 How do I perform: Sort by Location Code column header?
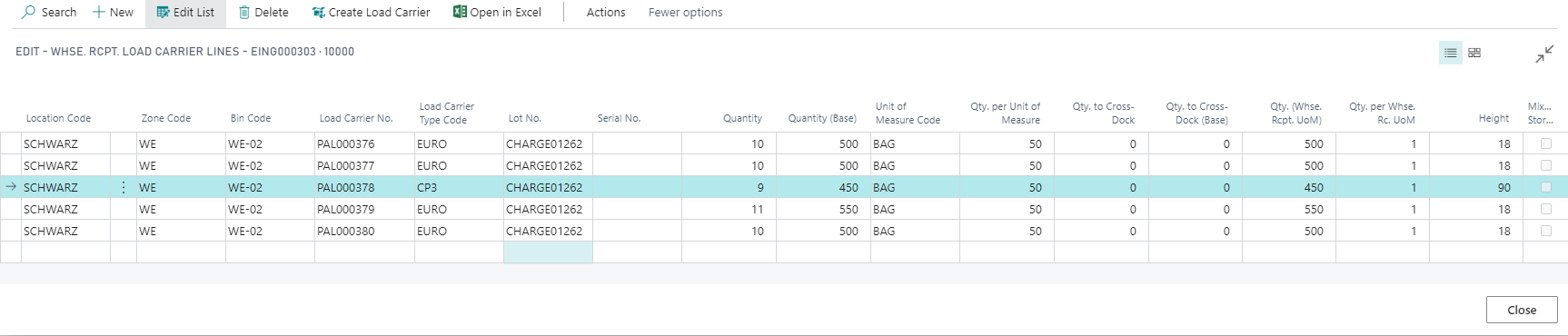[x=58, y=118]
